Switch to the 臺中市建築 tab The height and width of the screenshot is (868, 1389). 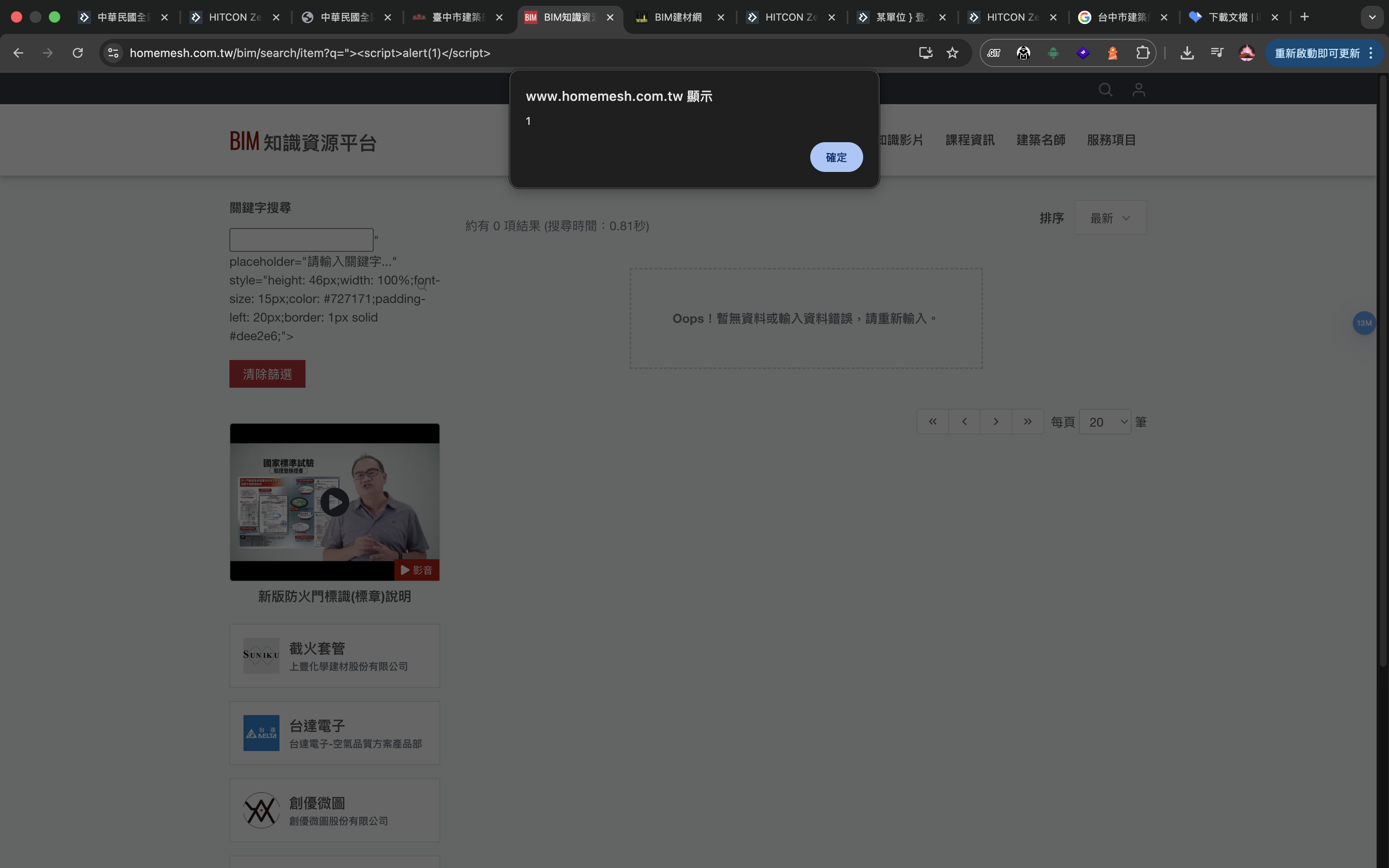458,17
